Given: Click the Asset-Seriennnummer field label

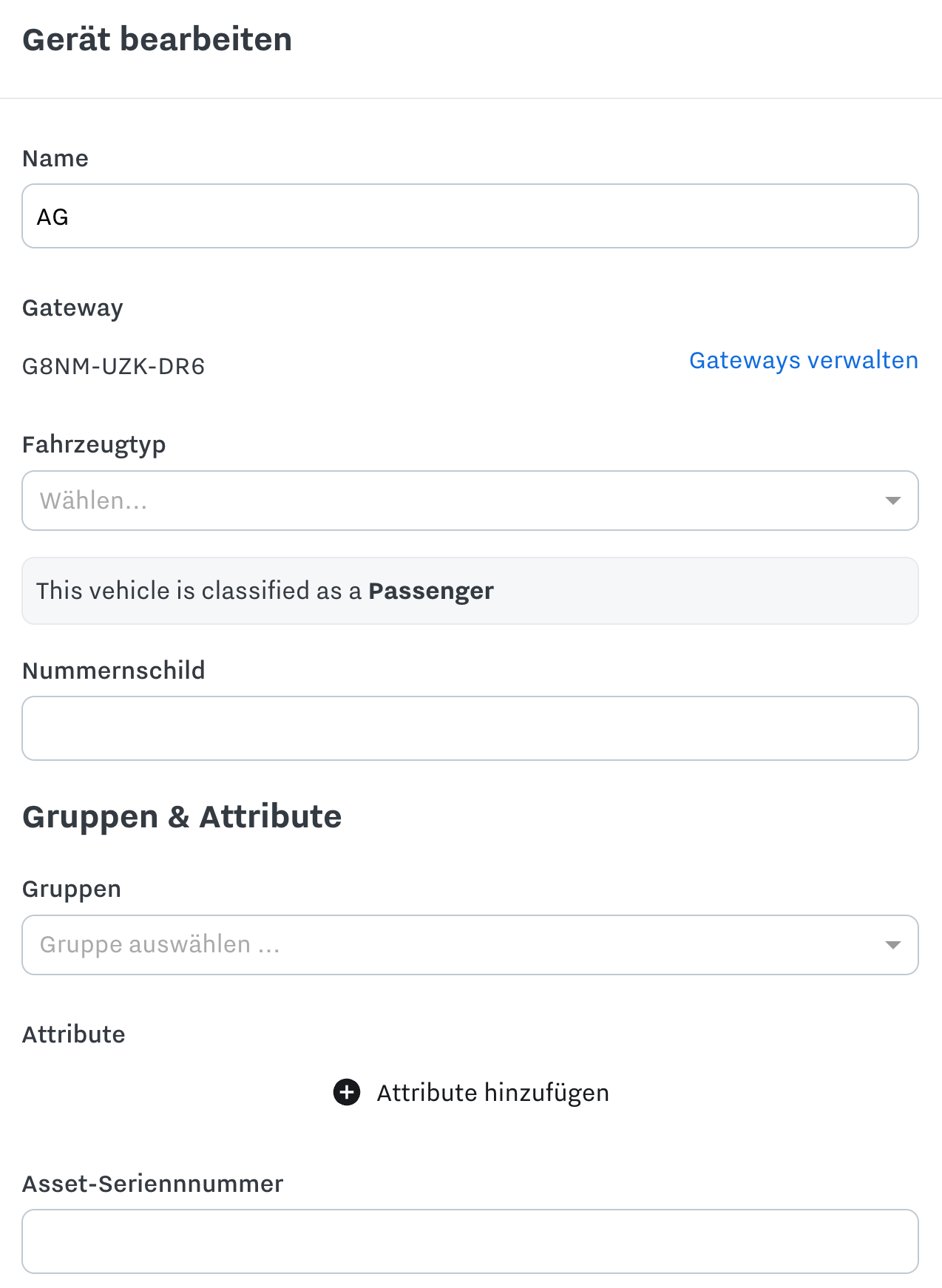Looking at the screenshot, I should pos(153,1184).
